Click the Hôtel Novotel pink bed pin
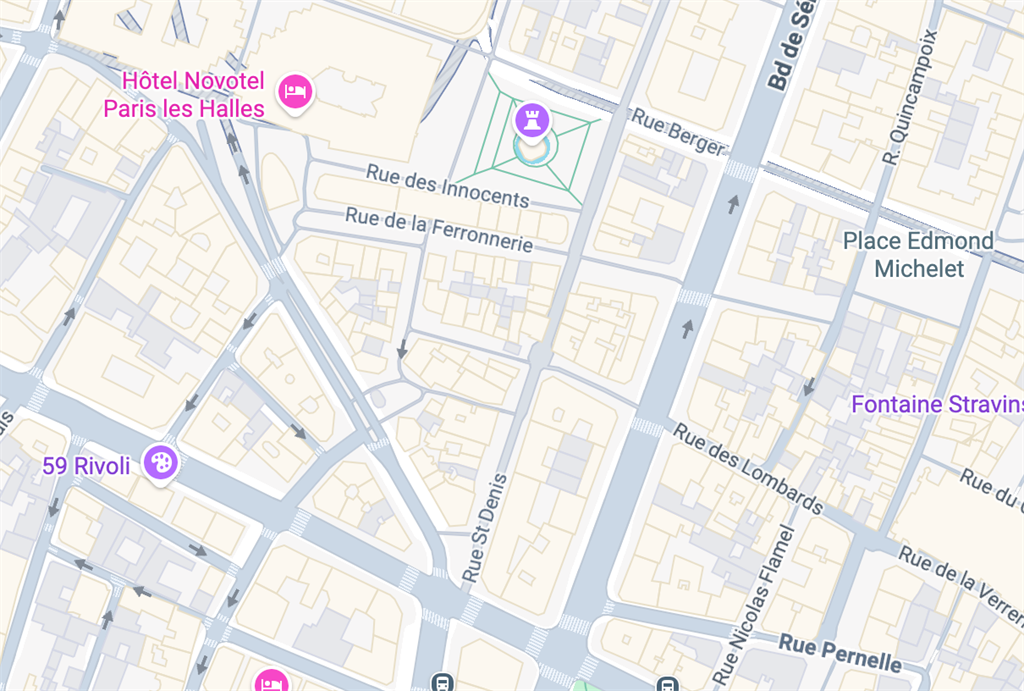The width and height of the screenshot is (1024, 691). [x=295, y=92]
